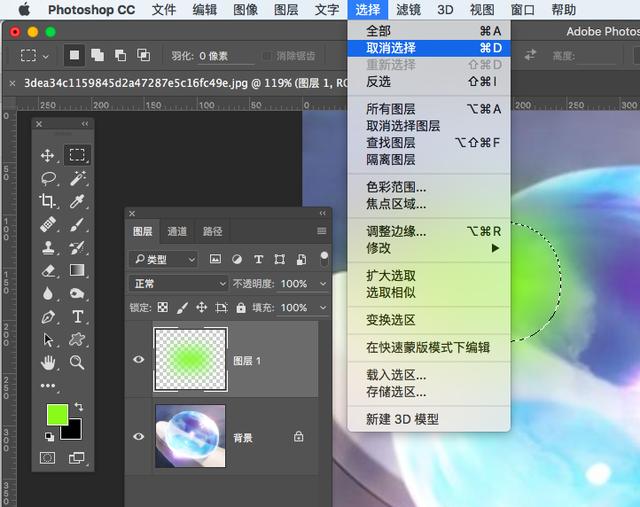The height and width of the screenshot is (507, 640).
Task: Click the 图层 1 layer thumbnail
Action: (x=190, y=359)
